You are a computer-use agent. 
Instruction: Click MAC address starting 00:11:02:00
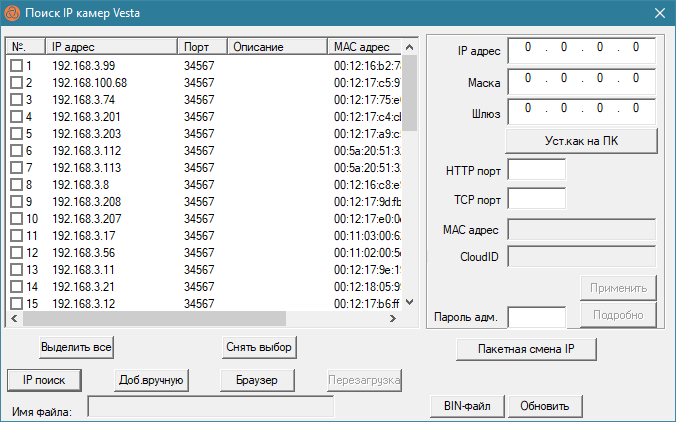pos(367,253)
